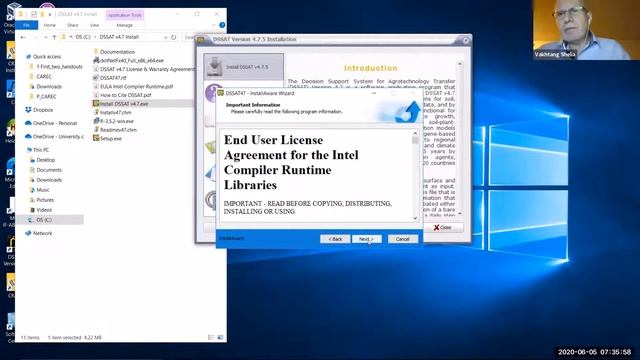Select the OS (C:) drive
The width and height of the screenshot is (640, 360).
[44, 220]
